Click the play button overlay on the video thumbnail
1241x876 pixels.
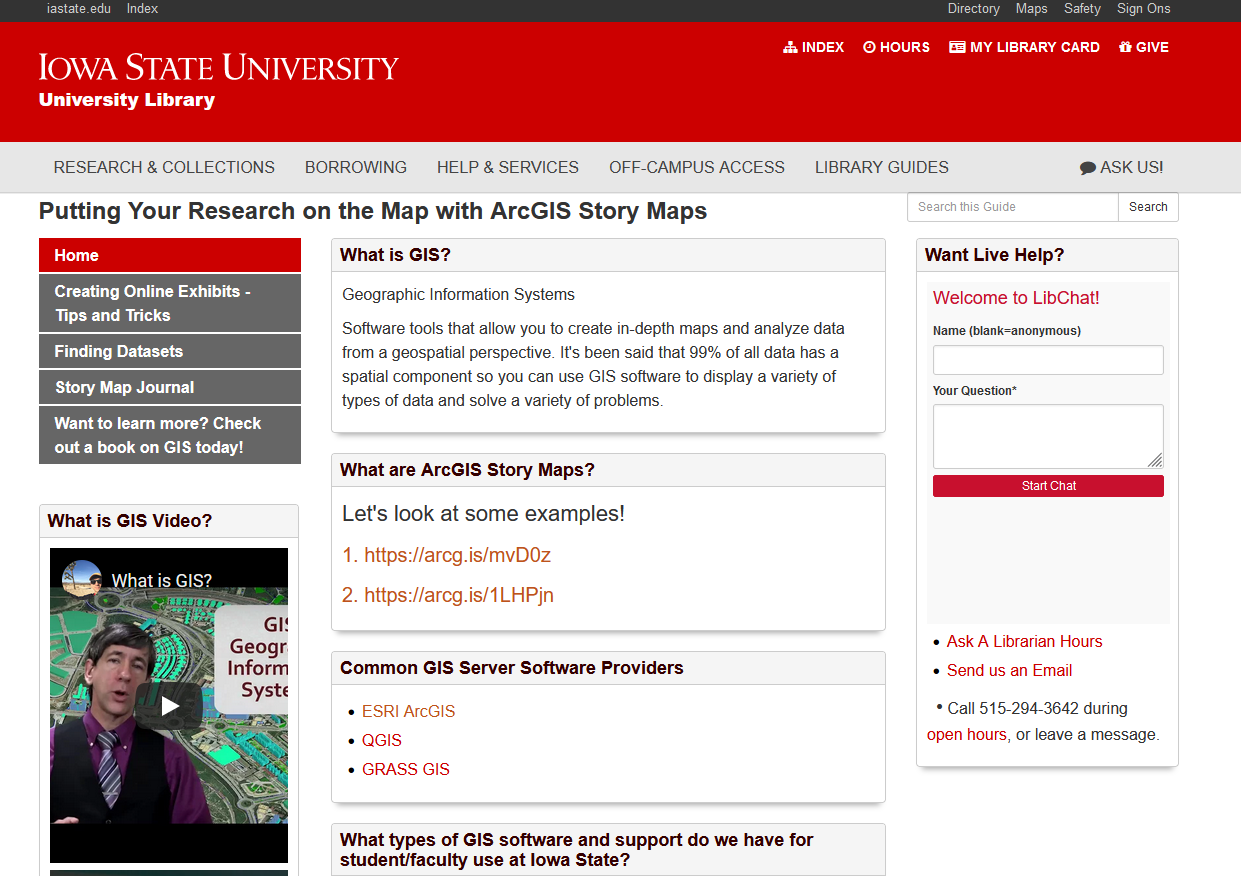pos(168,704)
